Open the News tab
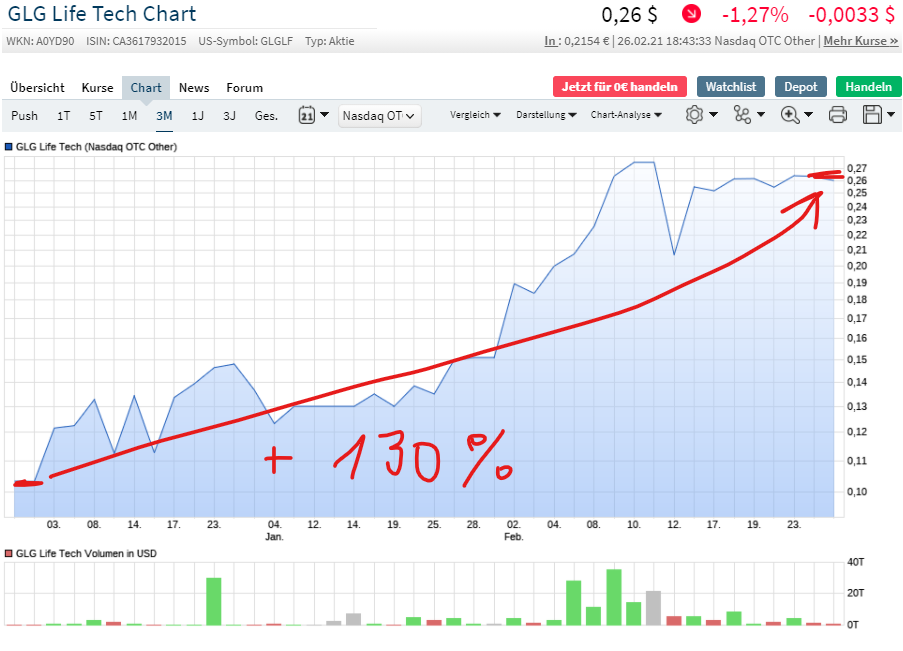 194,88
